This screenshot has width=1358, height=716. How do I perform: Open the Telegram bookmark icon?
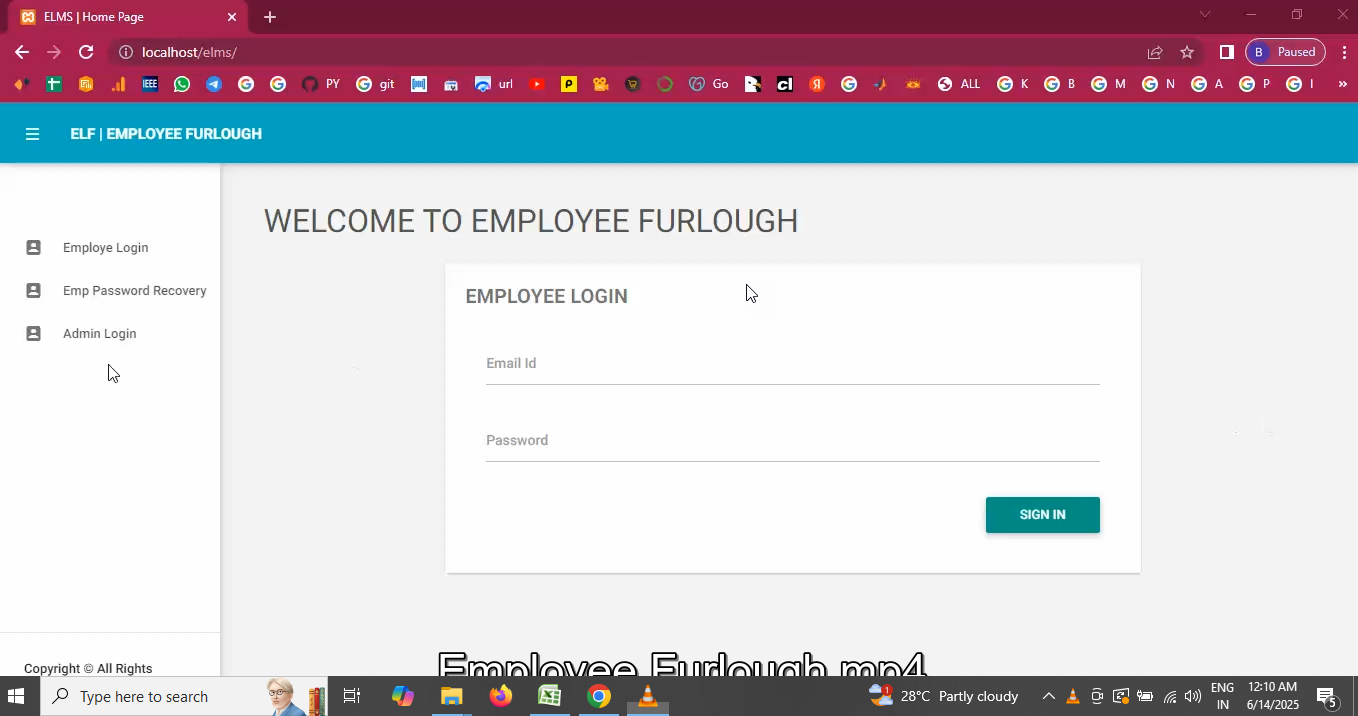tap(214, 84)
